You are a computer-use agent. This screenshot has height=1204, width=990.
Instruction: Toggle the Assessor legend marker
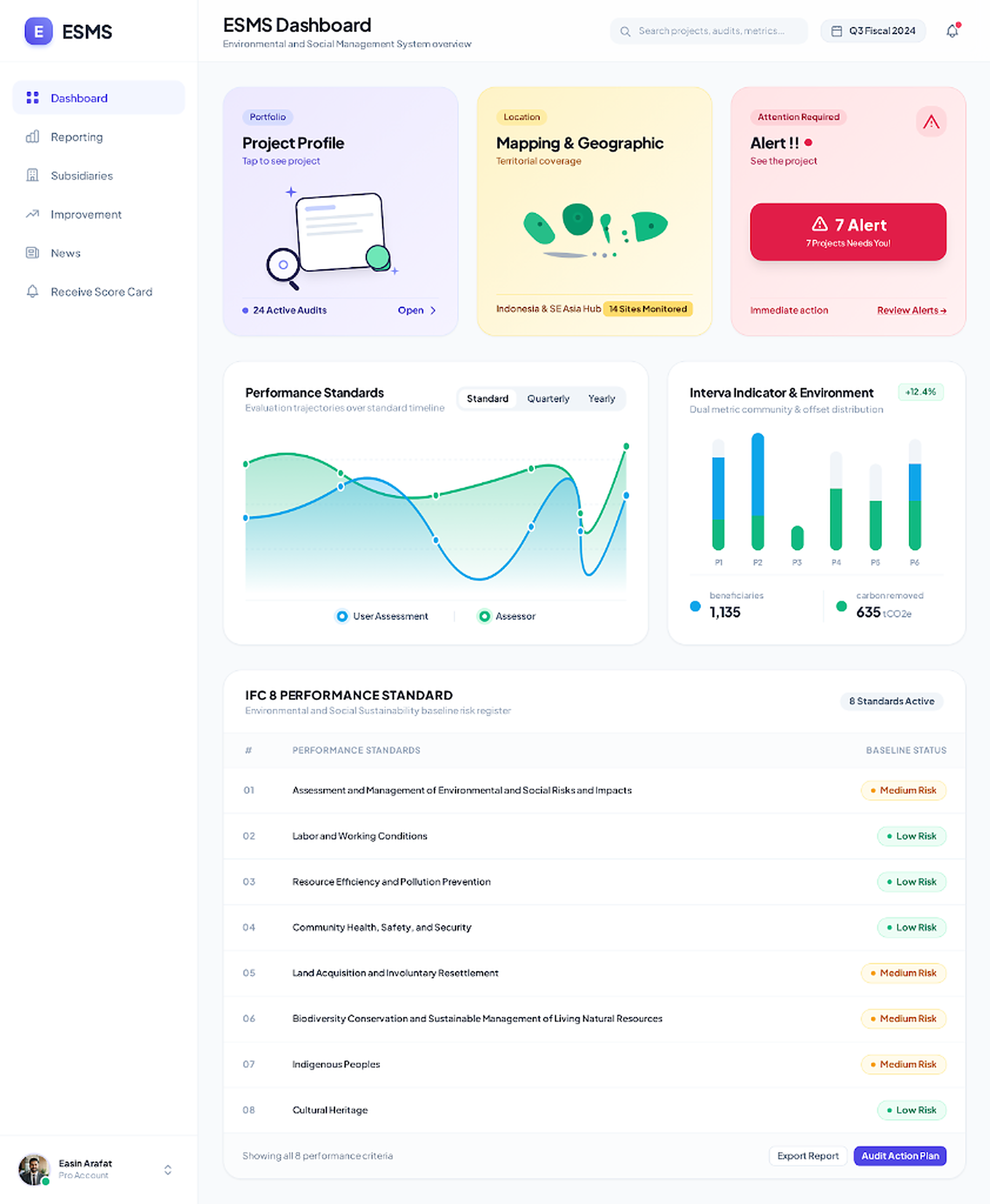point(484,616)
